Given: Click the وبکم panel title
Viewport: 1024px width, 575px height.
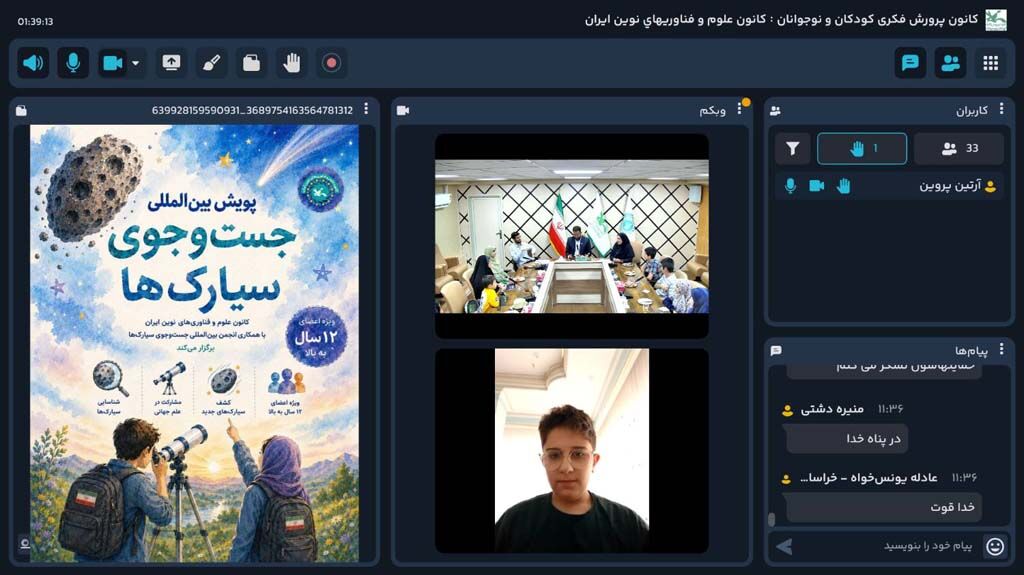Looking at the screenshot, I should [712, 110].
